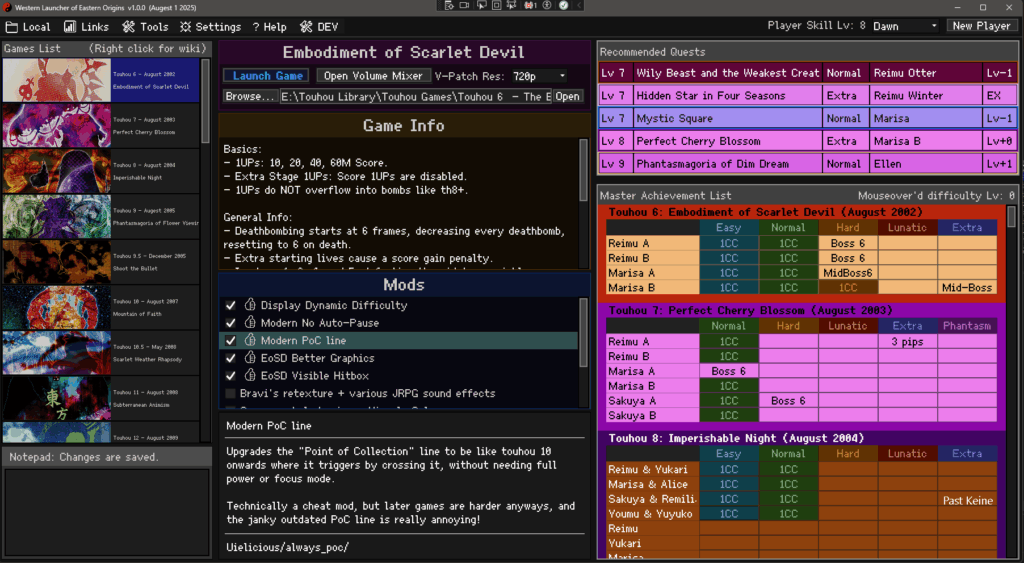
Task: Click thumbs-up icon next to EoSD Better Graphics
Action: click(x=250, y=358)
